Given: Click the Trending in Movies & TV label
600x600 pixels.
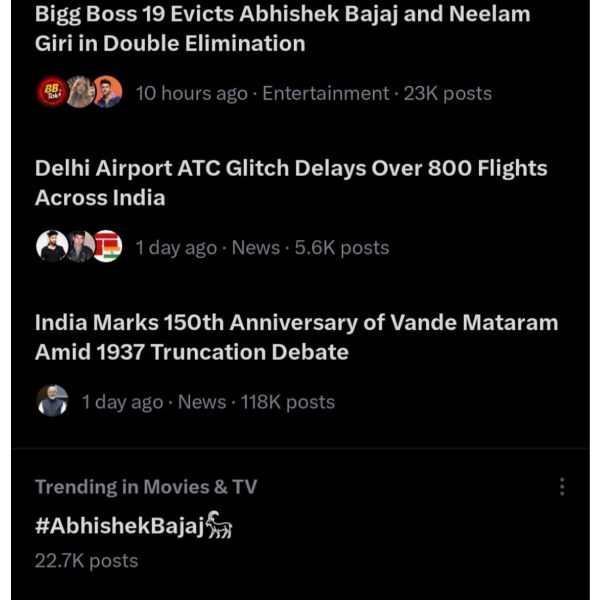Looking at the screenshot, I should tap(146, 487).
